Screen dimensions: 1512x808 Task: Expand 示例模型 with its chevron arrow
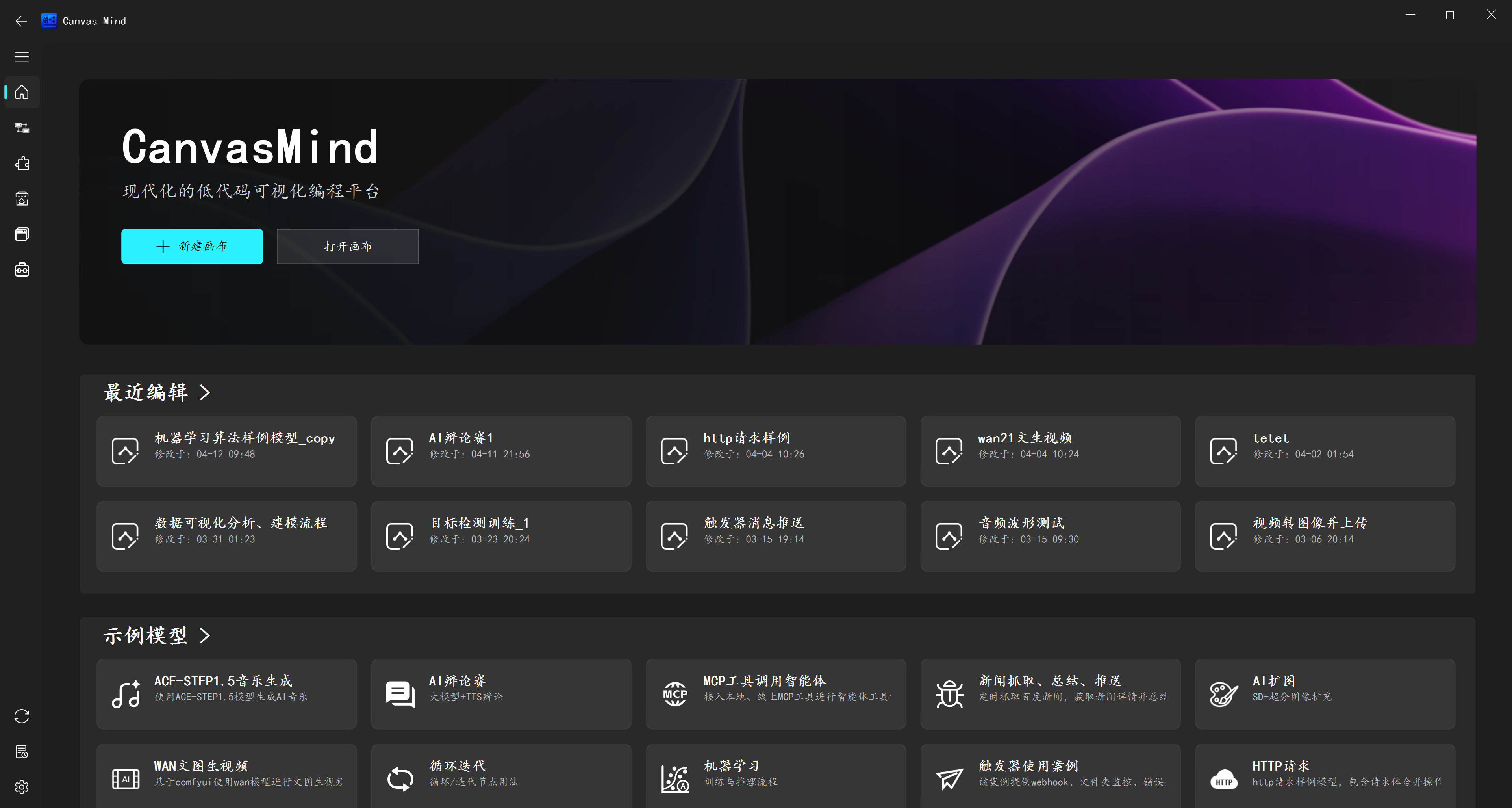[x=204, y=635]
